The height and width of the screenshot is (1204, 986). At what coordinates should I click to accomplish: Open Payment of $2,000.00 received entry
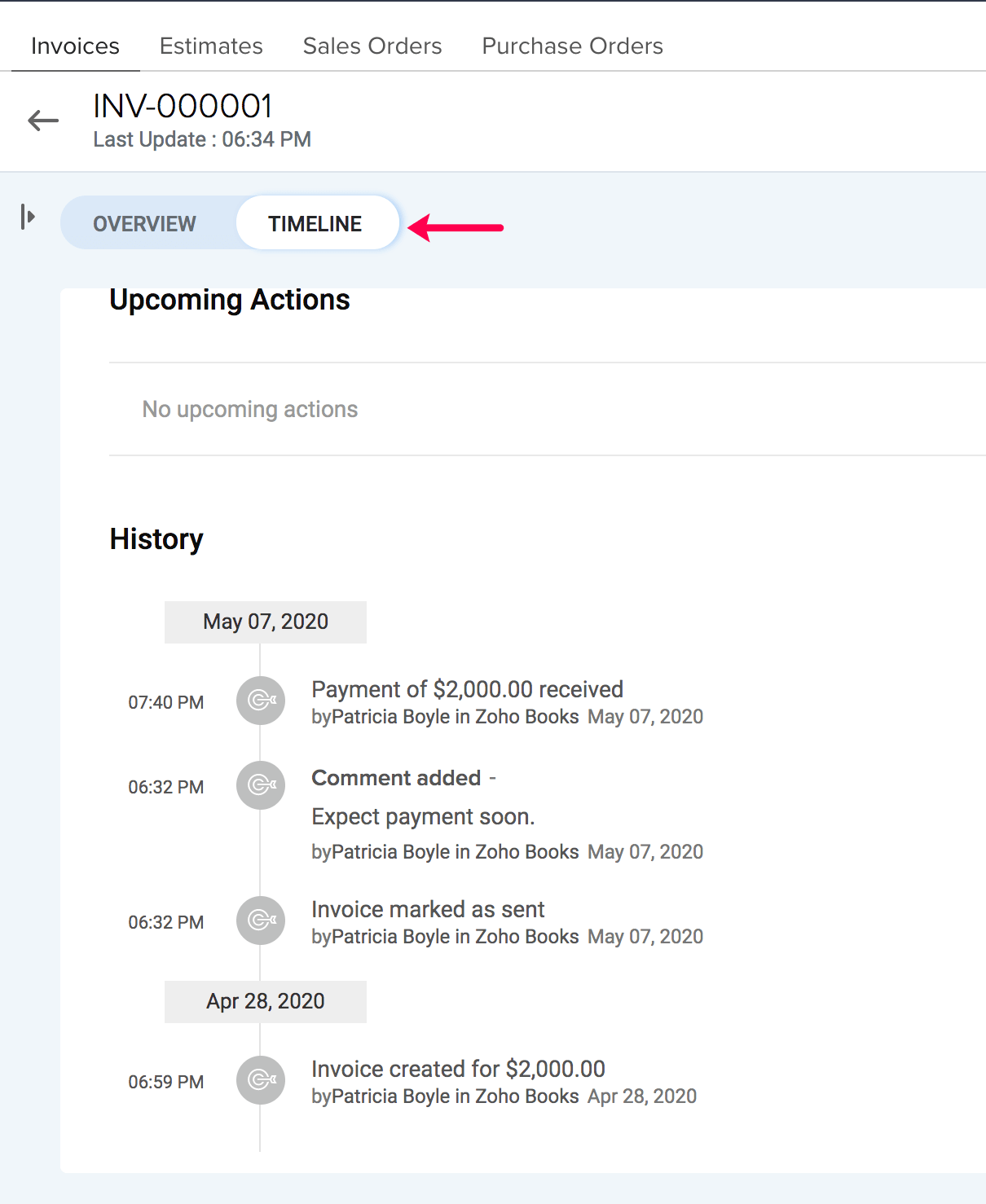pos(467,690)
